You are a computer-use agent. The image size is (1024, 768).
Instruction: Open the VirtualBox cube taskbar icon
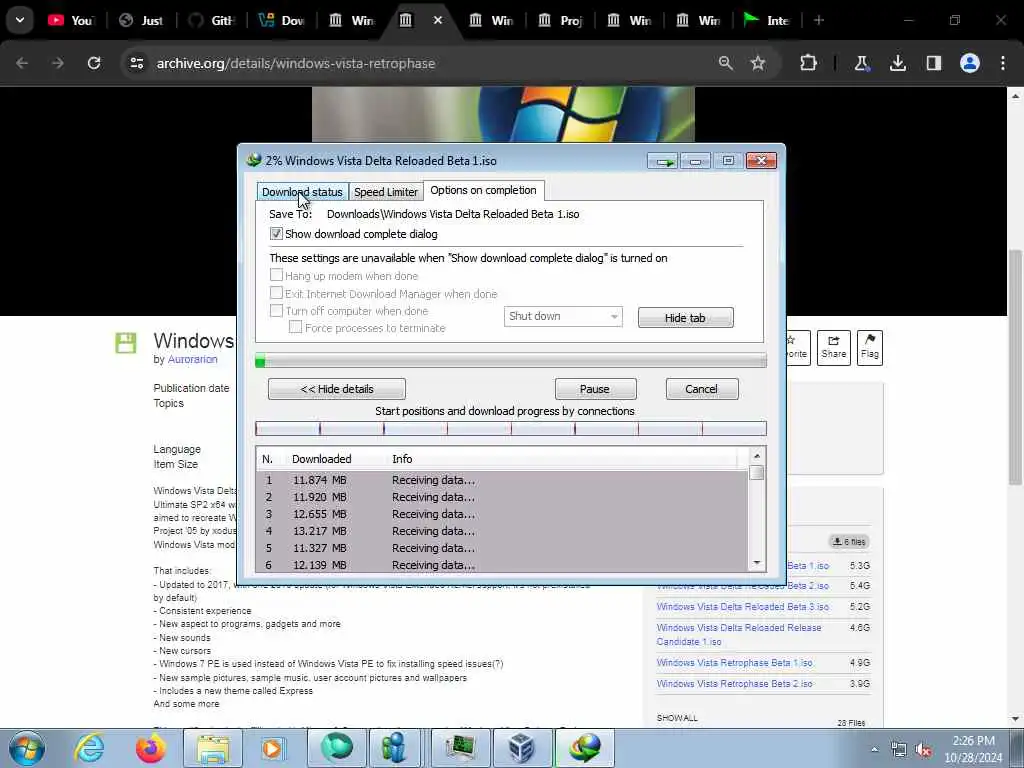pyautogui.click(x=521, y=748)
